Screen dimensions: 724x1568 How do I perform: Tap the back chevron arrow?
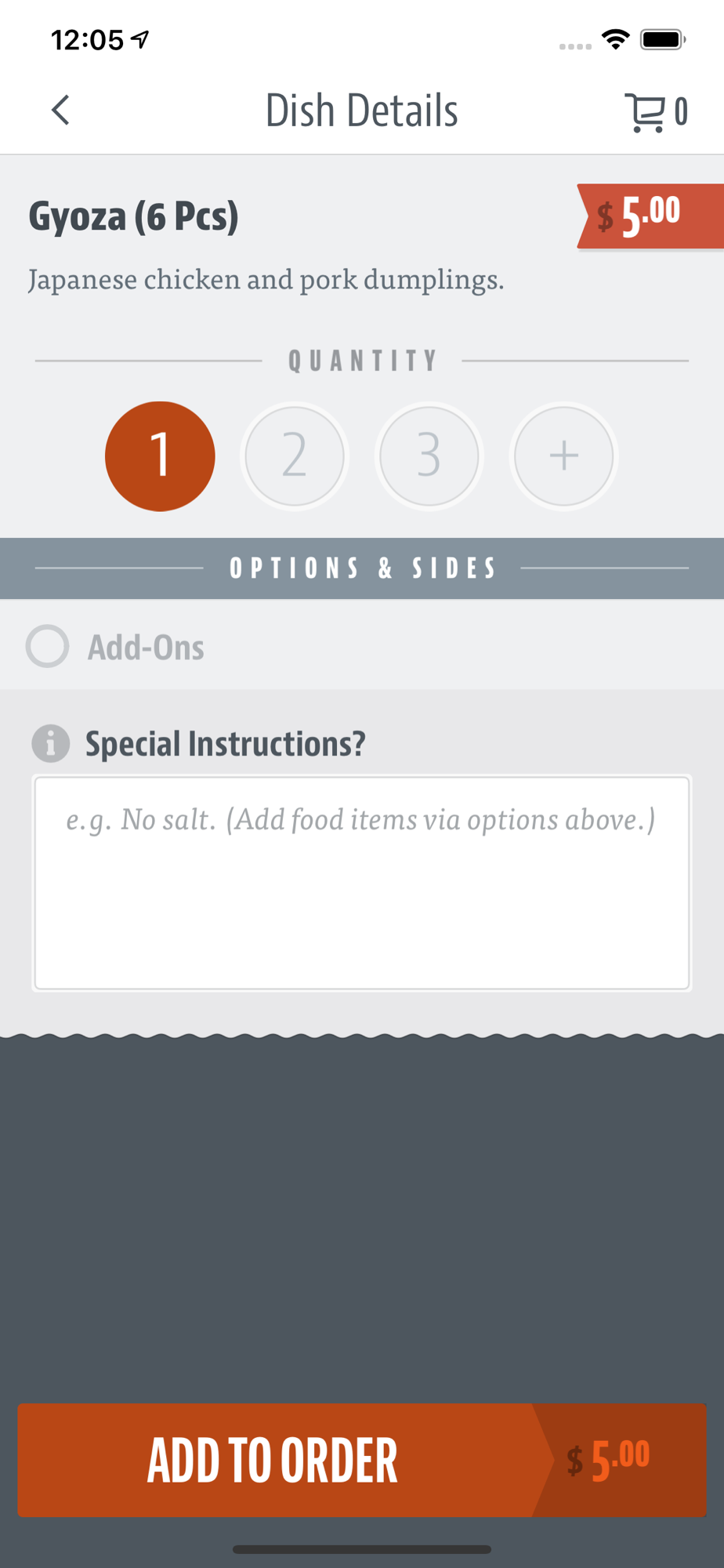pyautogui.click(x=60, y=111)
